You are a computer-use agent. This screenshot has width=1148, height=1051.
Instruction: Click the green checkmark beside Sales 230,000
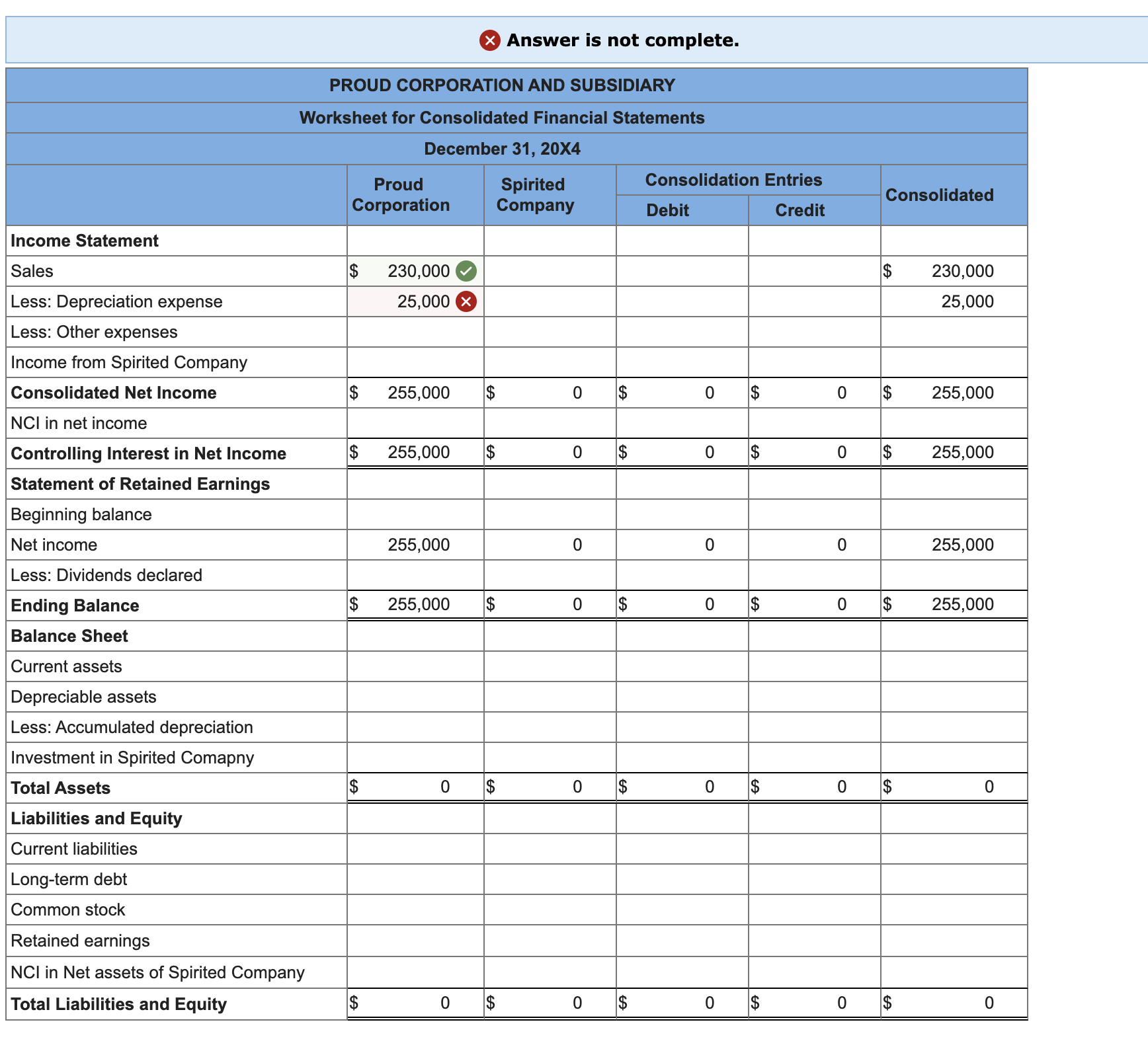pyautogui.click(x=468, y=271)
